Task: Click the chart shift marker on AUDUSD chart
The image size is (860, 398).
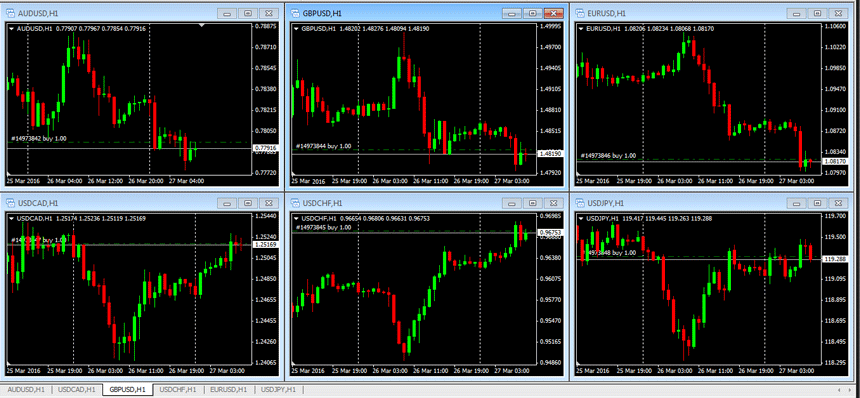Action: [x=202, y=25]
